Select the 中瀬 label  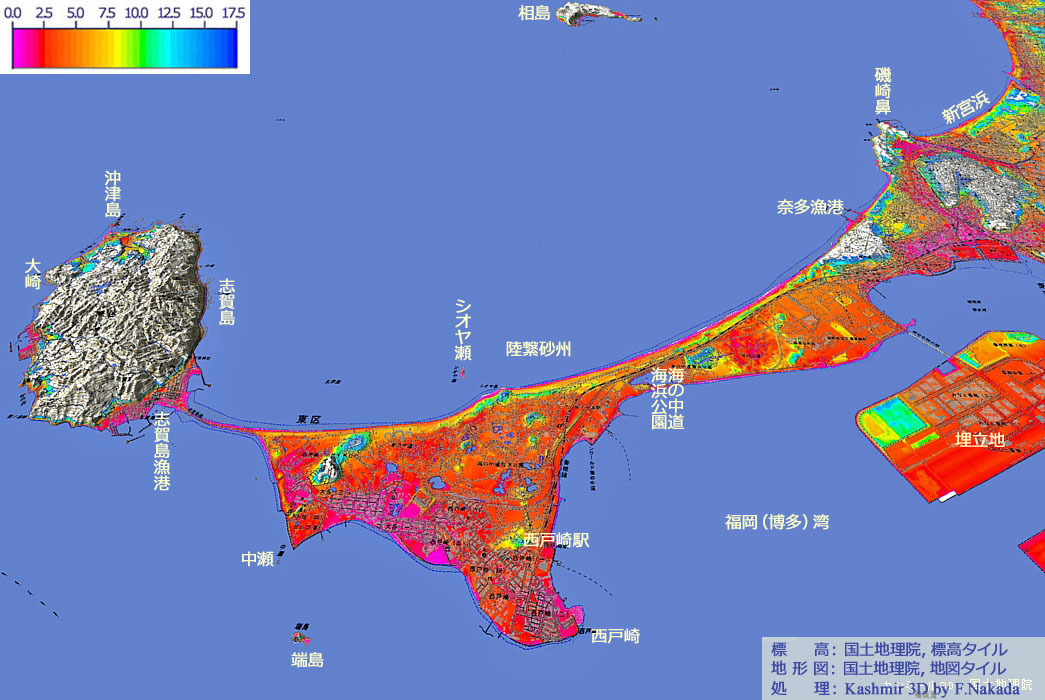point(258,559)
